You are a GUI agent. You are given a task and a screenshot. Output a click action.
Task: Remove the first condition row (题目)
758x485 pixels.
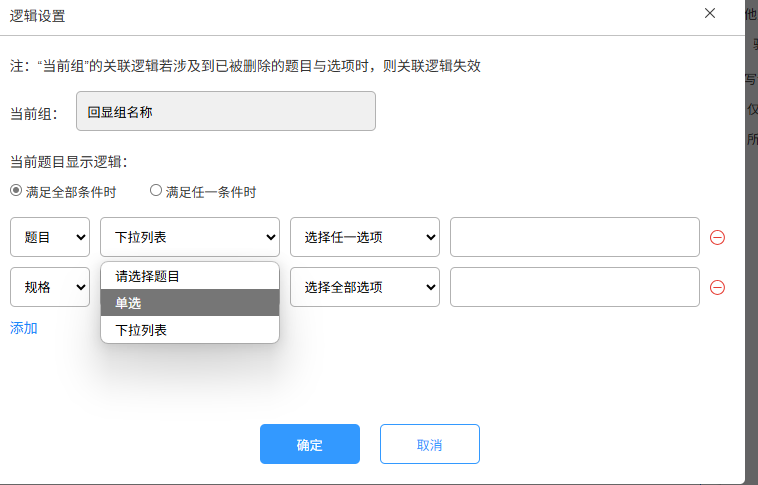pos(717,237)
